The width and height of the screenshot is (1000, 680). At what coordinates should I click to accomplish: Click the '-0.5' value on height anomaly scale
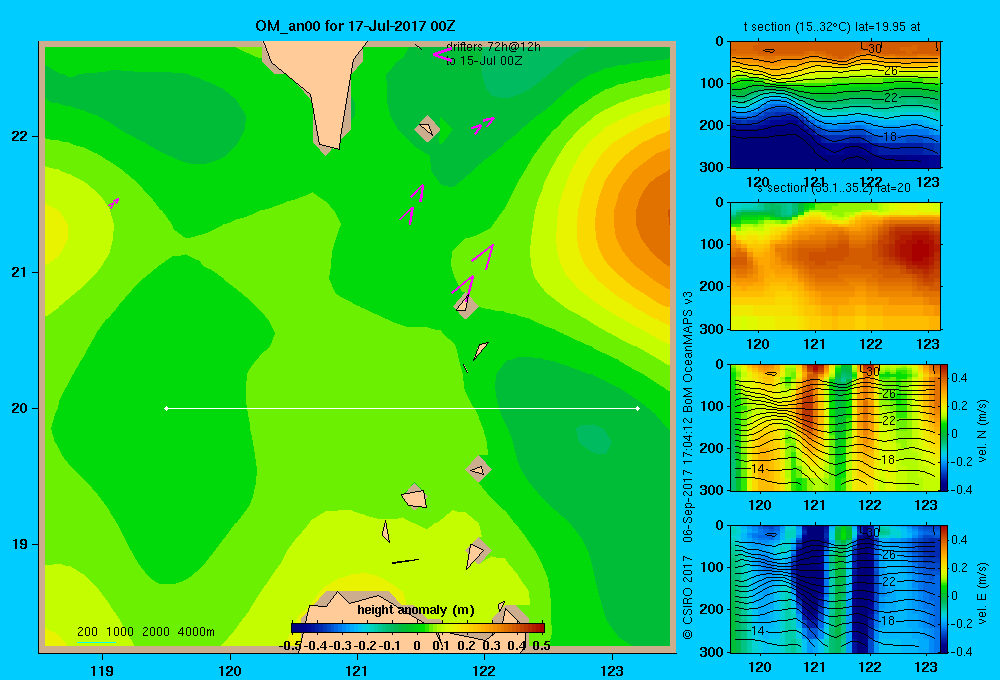290,646
